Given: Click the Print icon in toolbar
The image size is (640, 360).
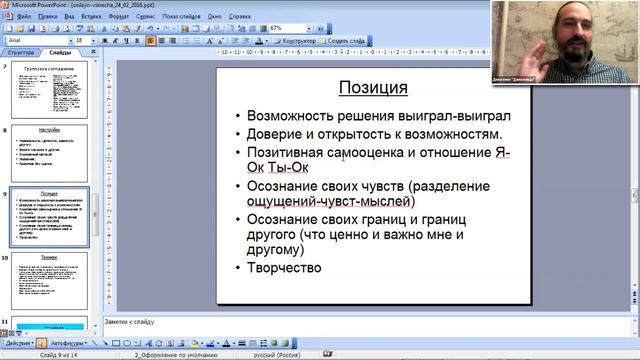Looking at the screenshot, I should 56,29.
